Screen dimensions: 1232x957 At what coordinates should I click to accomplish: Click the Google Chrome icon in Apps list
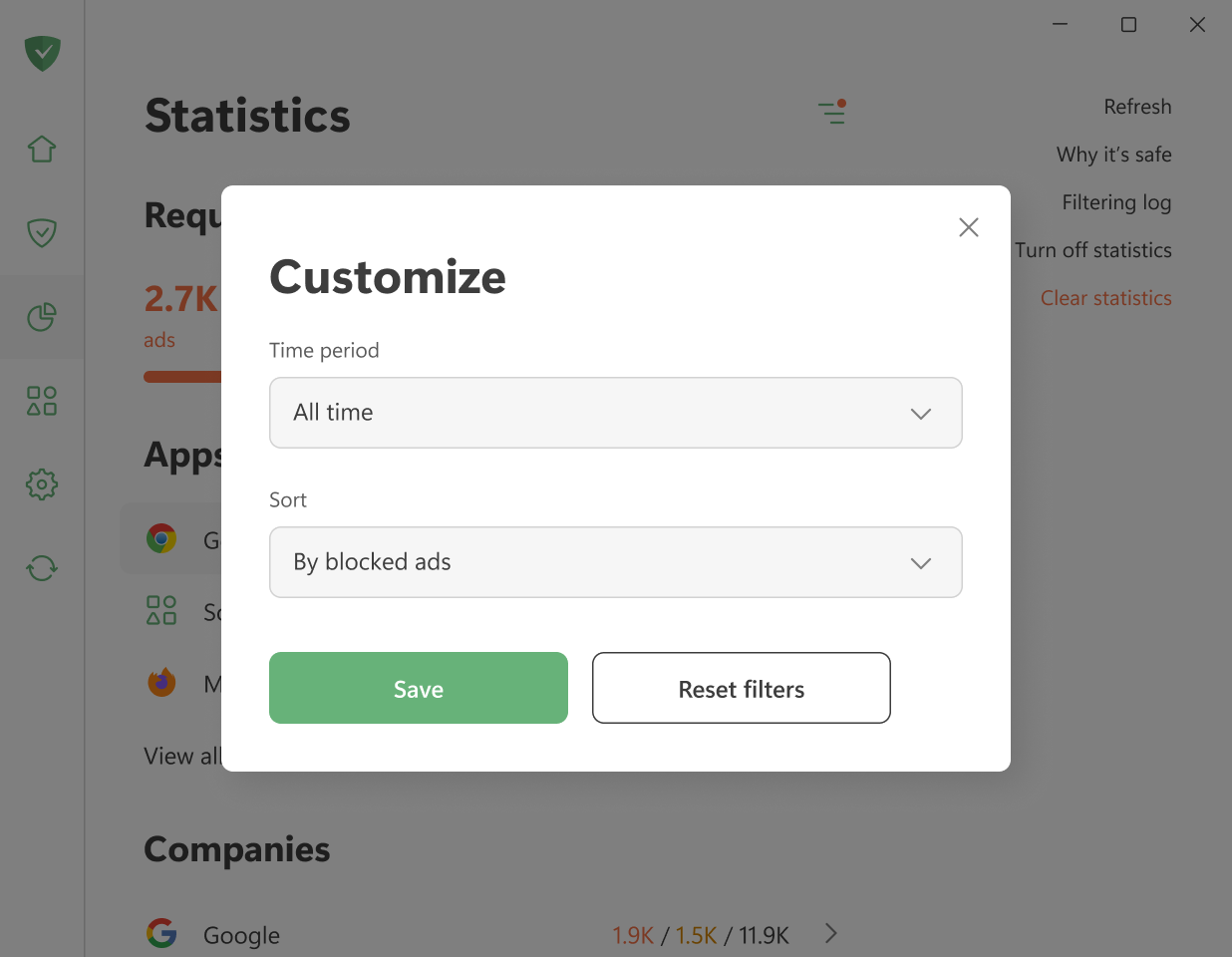(x=160, y=539)
